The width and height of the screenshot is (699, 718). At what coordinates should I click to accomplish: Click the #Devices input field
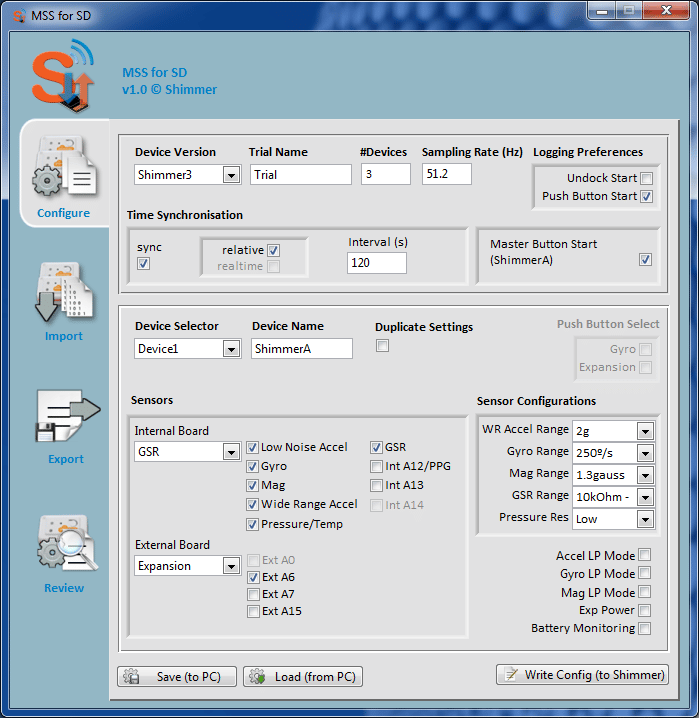point(385,174)
